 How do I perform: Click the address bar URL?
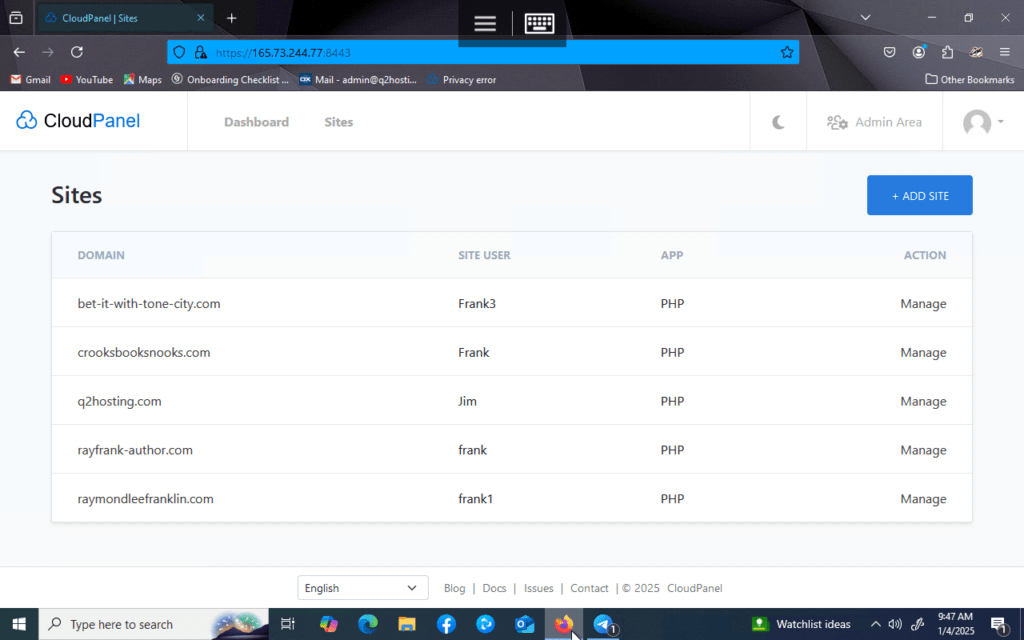(x=283, y=53)
